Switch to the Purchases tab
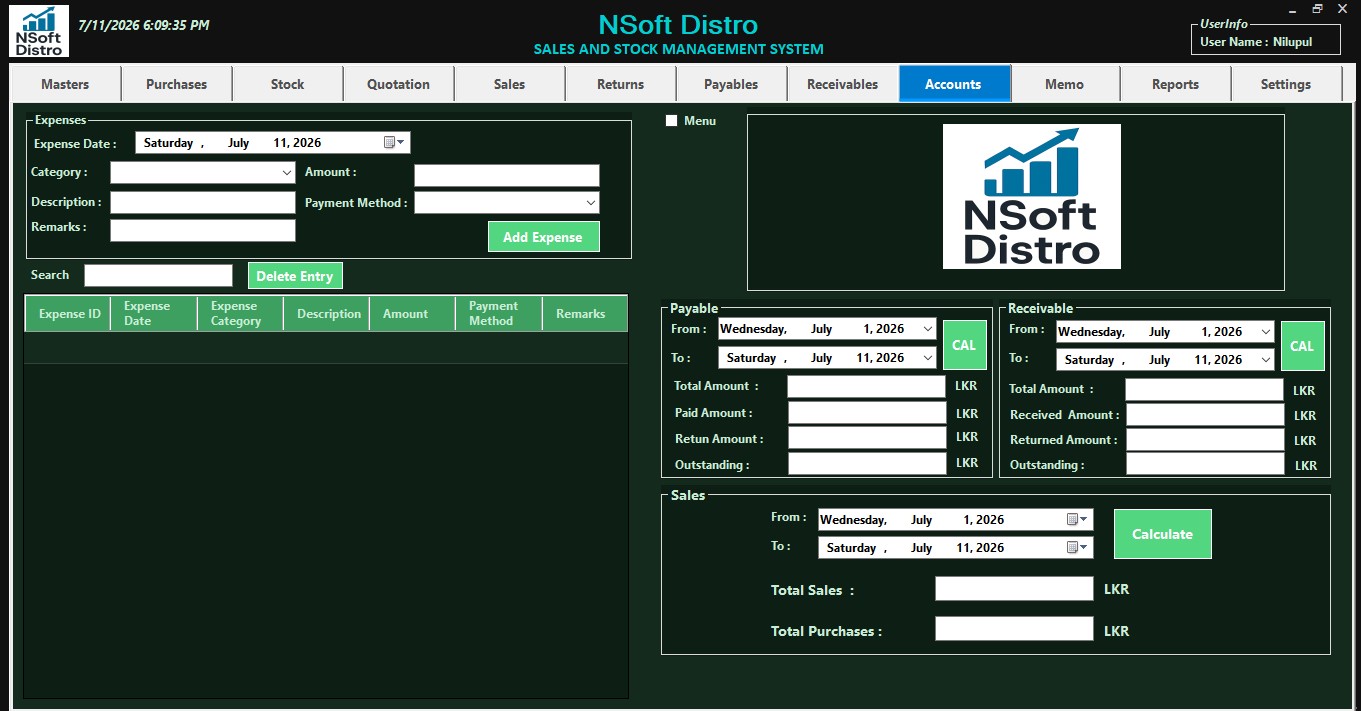This screenshot has width=1361, height=711. click(x=176, y=84)
